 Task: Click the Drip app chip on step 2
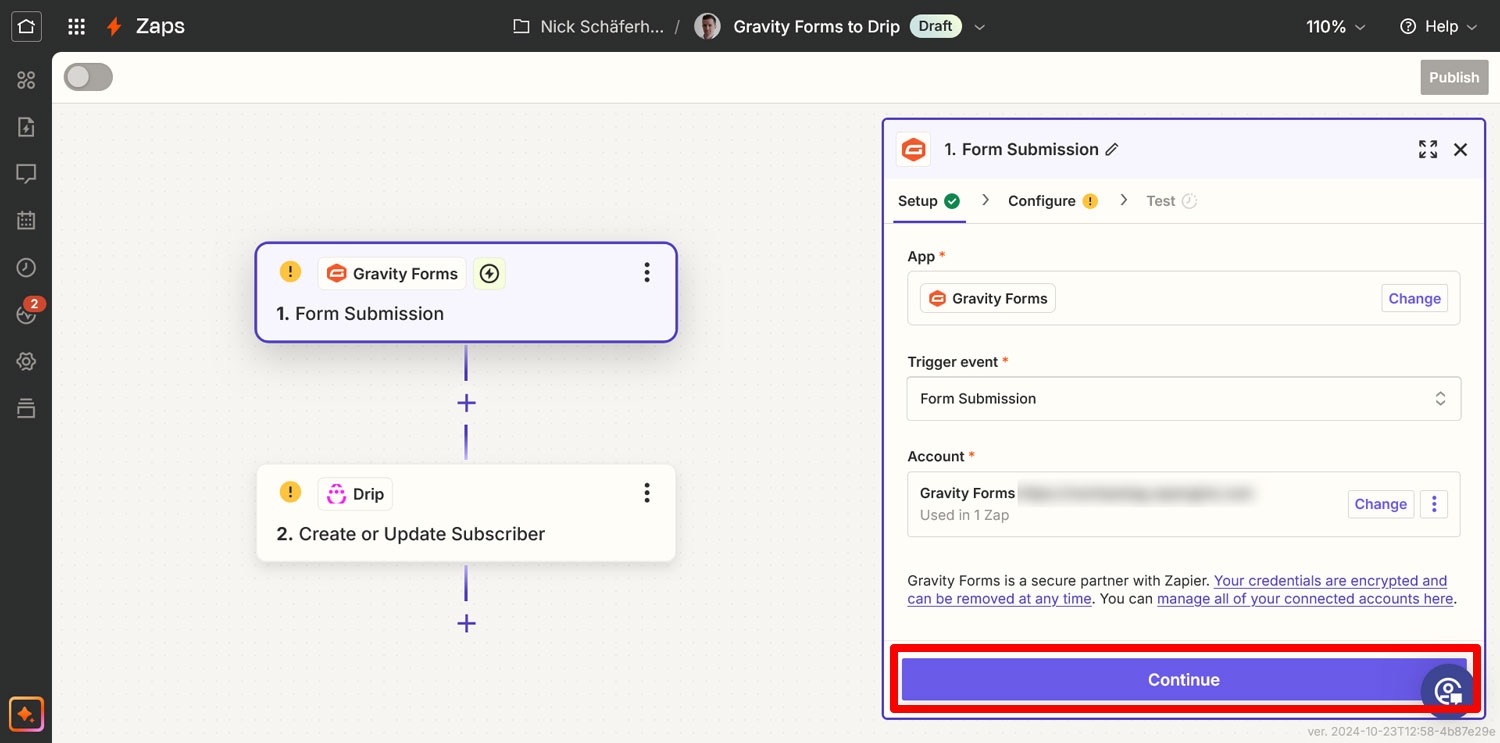pyautogui.click(x=356, y=494)
